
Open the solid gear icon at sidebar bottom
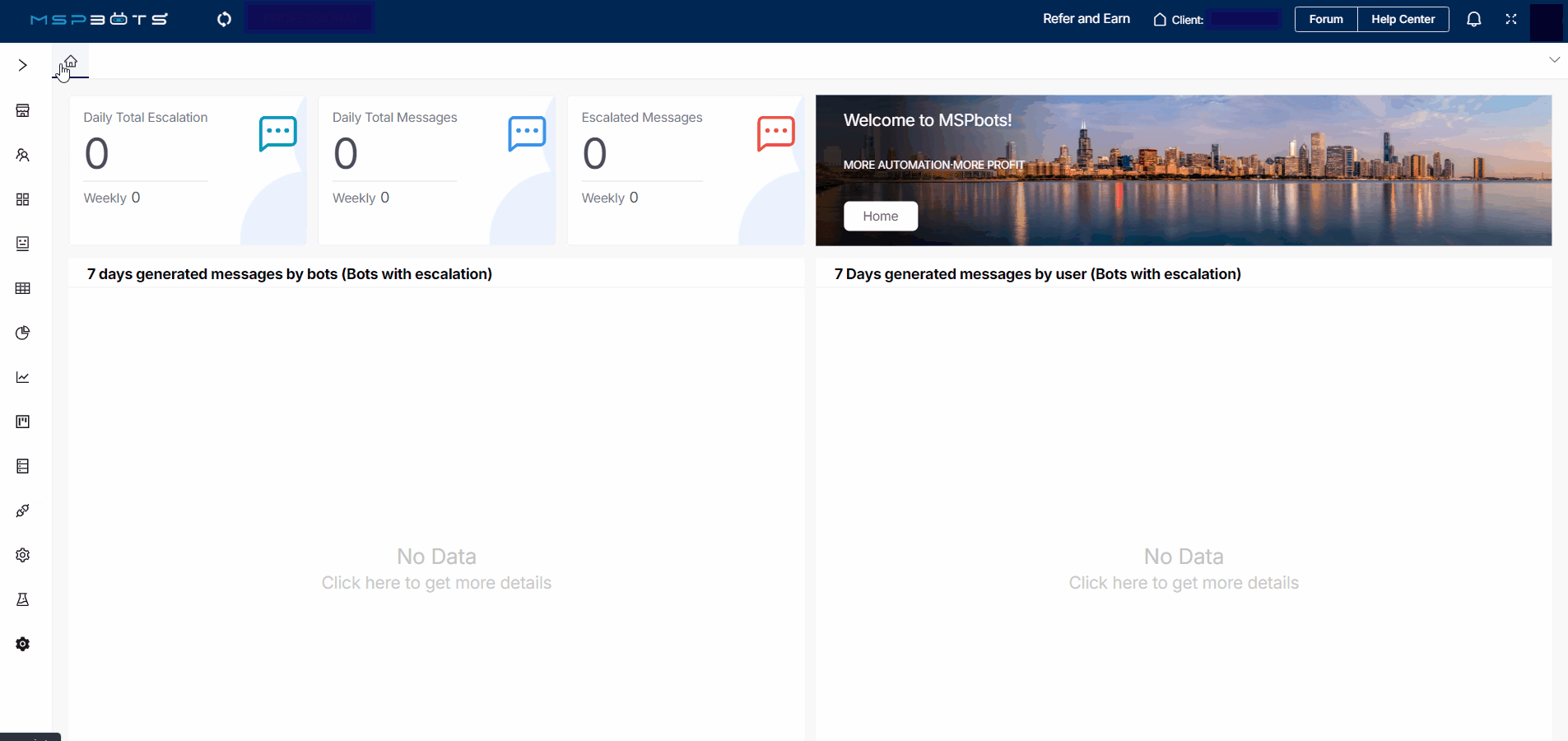click(23, 644)
